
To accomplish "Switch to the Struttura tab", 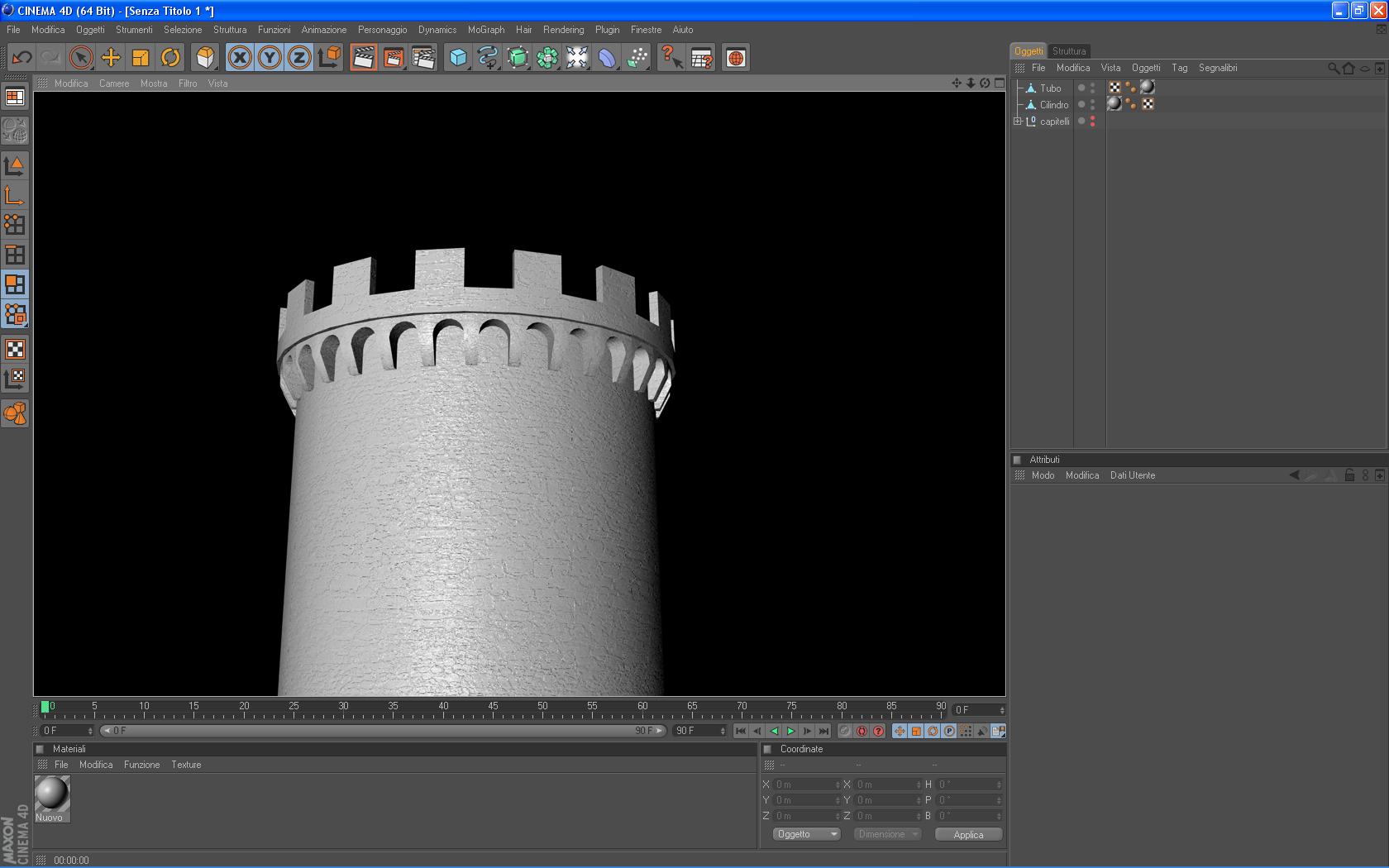I will tap(1069, 51).
